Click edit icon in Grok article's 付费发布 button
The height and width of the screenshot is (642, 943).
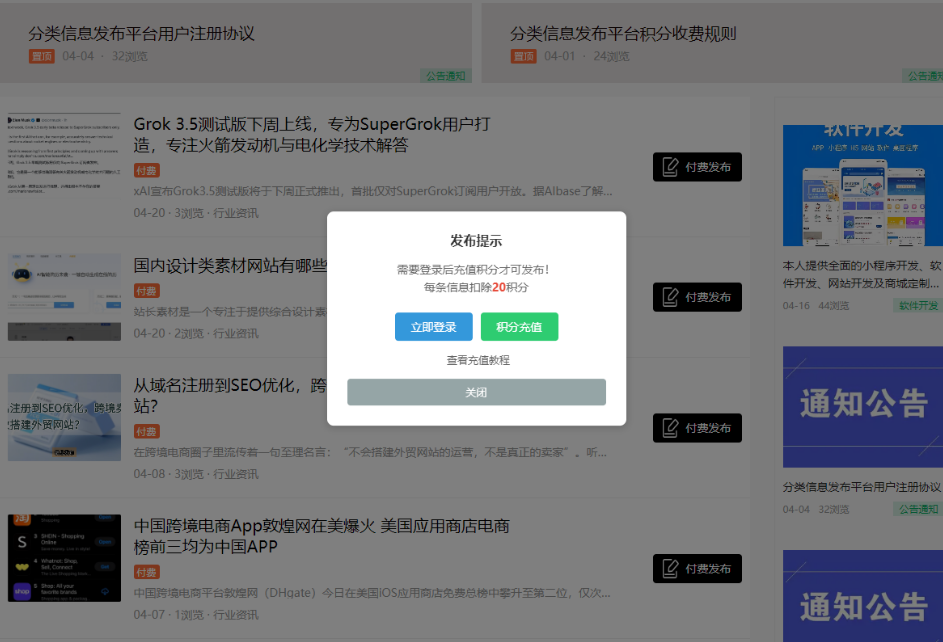(x=671, y=167)
